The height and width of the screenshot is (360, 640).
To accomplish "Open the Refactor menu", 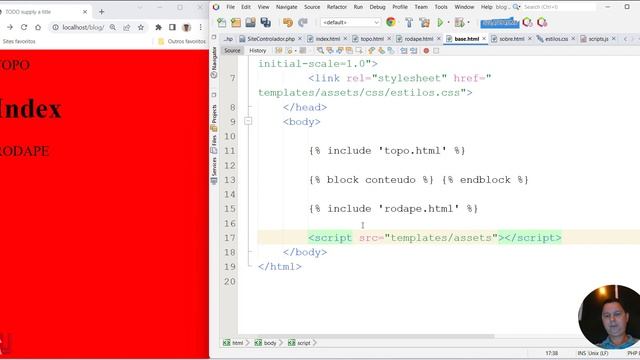I will (337, 7).
